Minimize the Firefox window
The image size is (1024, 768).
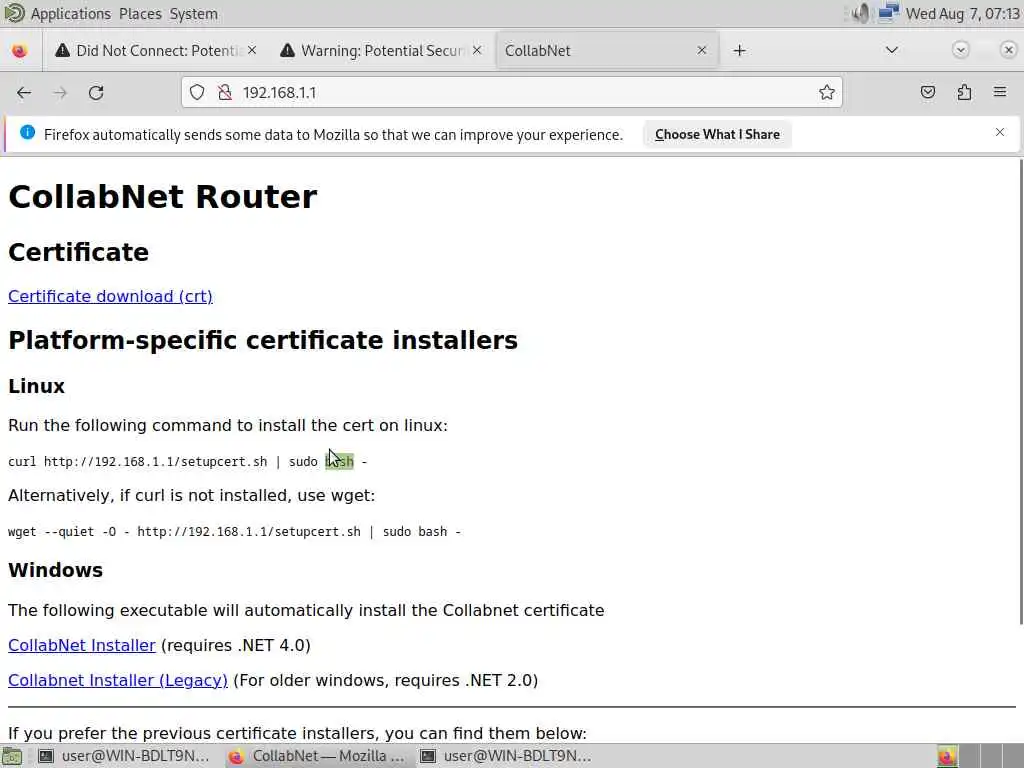pyautogui.click(x=960, y=50)
